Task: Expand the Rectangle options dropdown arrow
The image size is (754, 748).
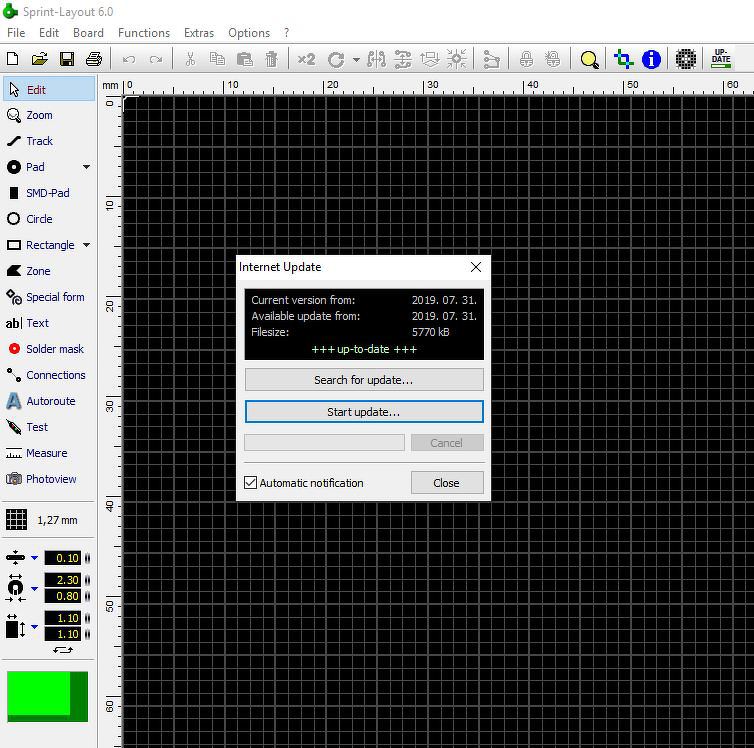Action: coord(87,245)
